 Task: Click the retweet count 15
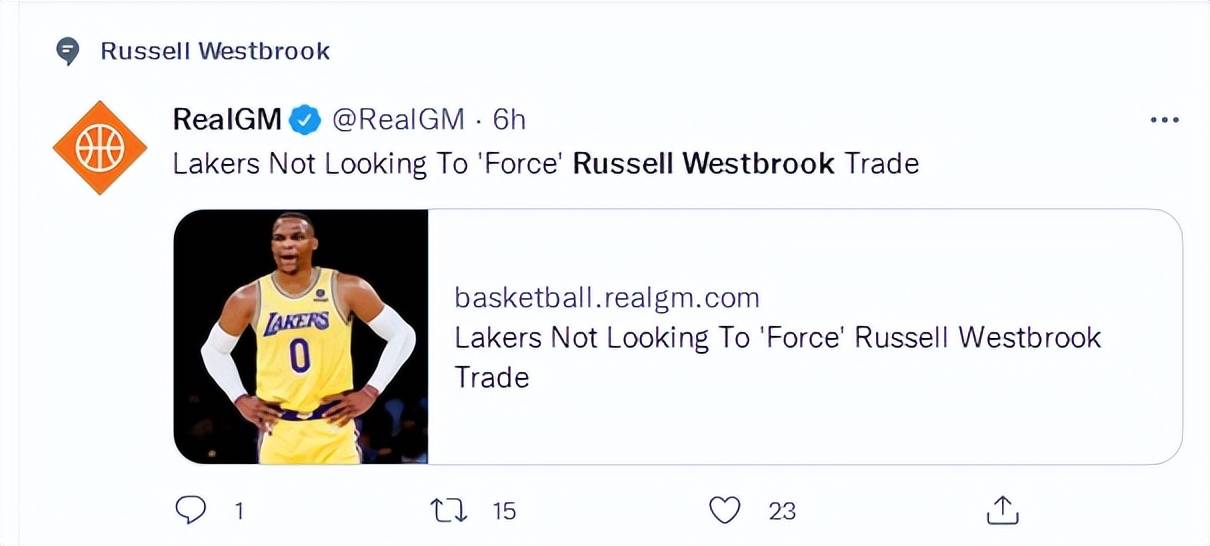pos(504,511)
